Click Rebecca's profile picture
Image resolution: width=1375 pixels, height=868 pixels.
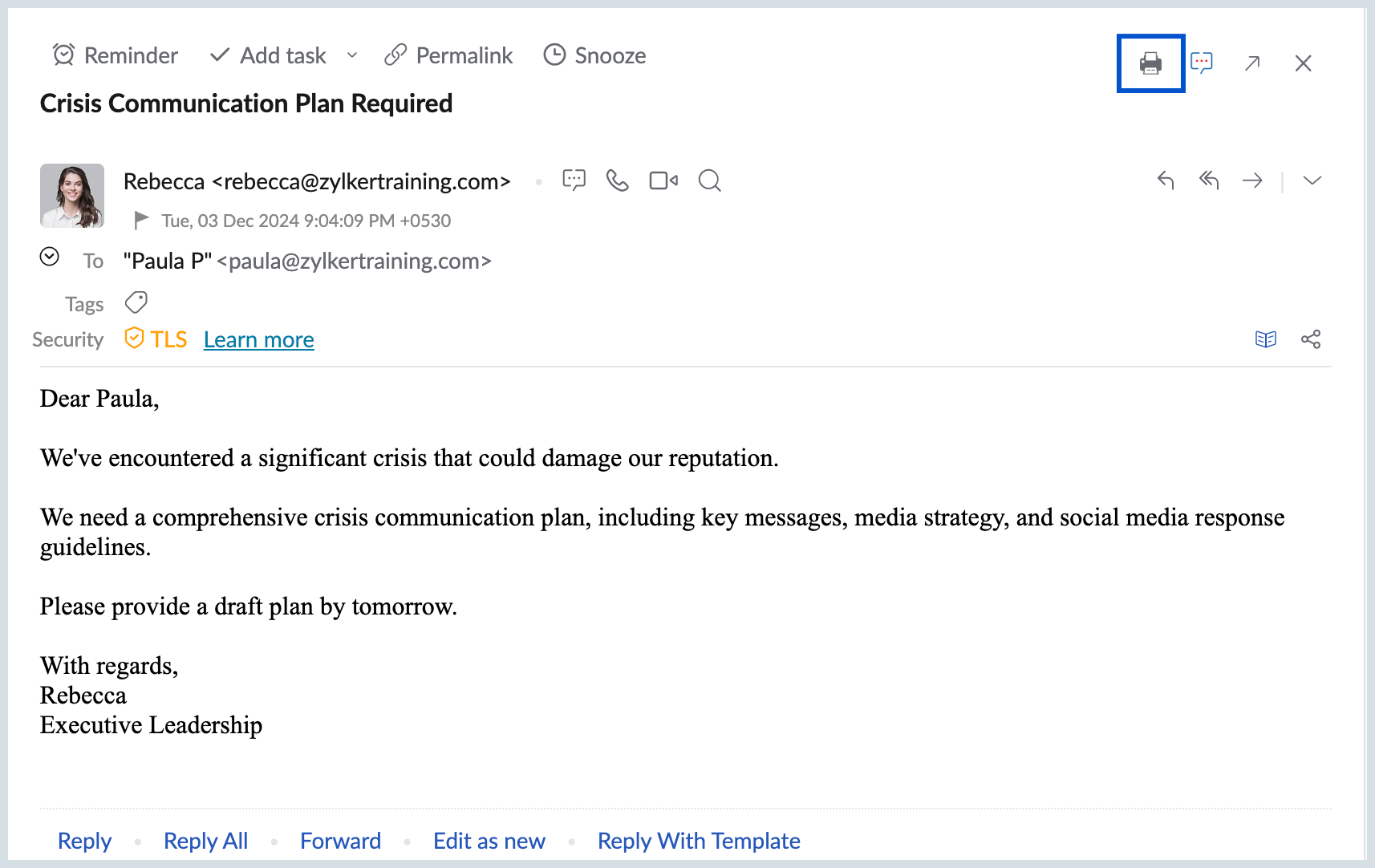click(72, 195)
